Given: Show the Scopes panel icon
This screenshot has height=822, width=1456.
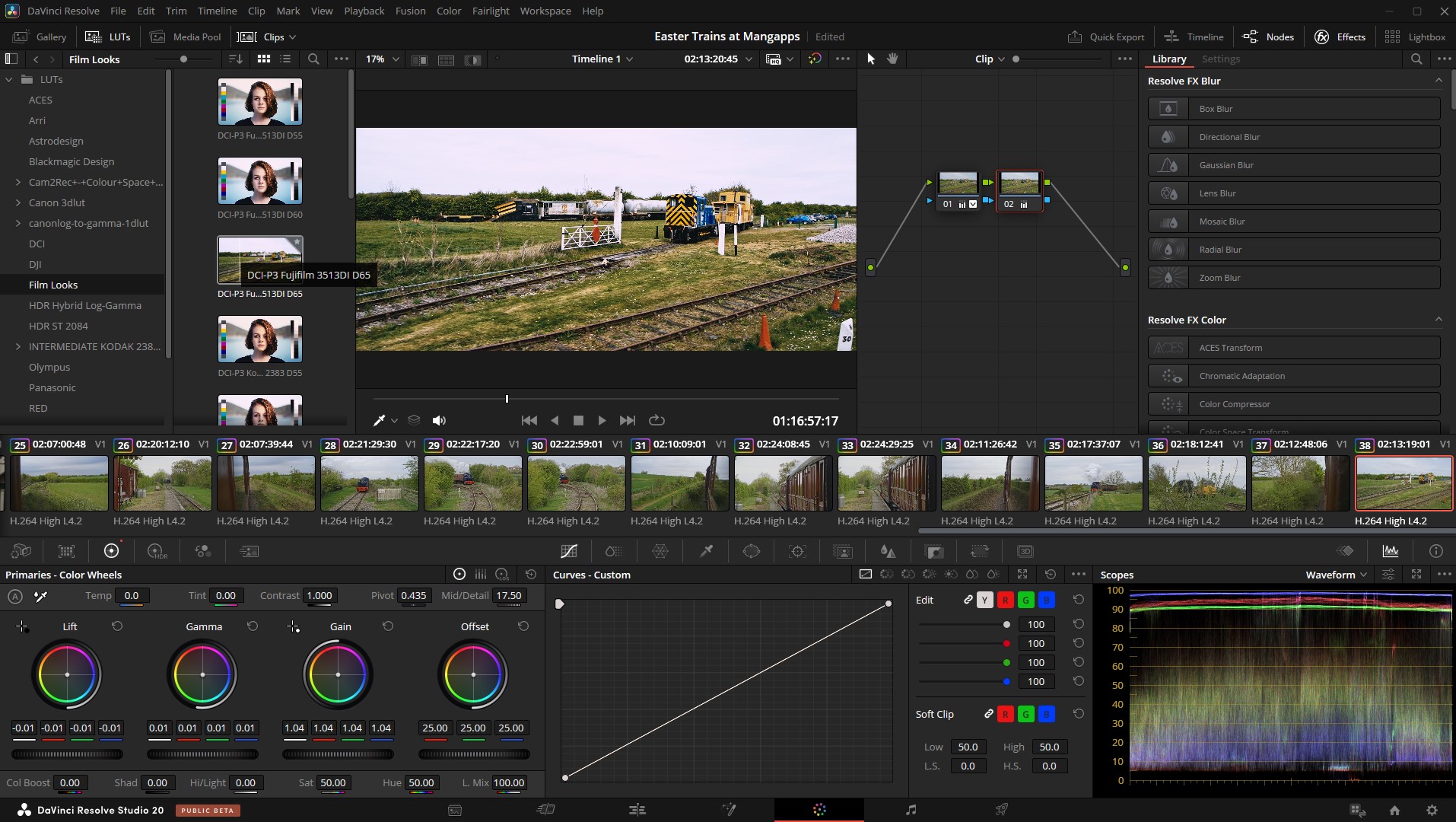Looking at the screenshot, I should (1391, 551).
